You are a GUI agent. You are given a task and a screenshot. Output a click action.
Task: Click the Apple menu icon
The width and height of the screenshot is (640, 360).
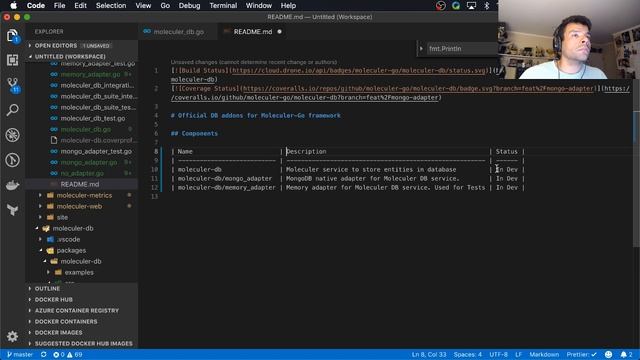tap(13, 5)
